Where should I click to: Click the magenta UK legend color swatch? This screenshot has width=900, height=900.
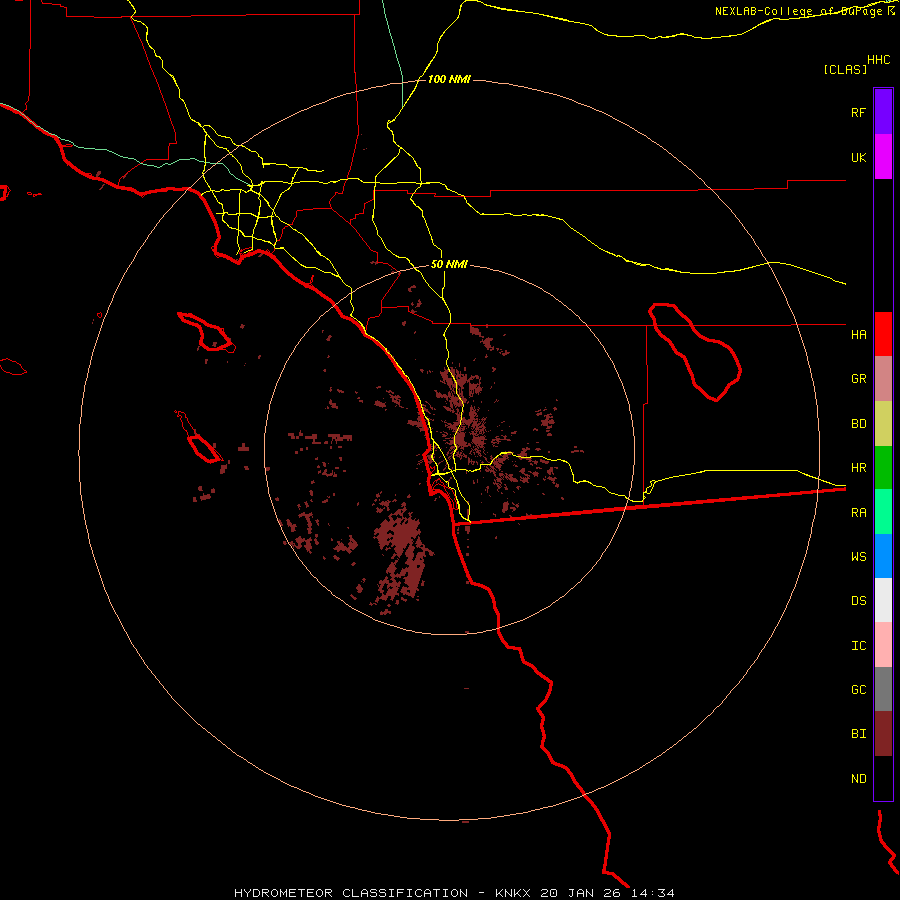pos(883,157)
